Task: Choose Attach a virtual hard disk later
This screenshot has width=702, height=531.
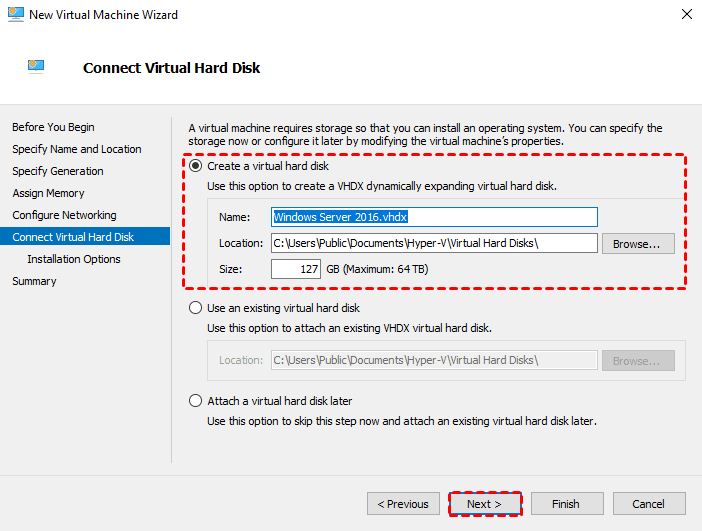Action: click(x=196, y=401)
